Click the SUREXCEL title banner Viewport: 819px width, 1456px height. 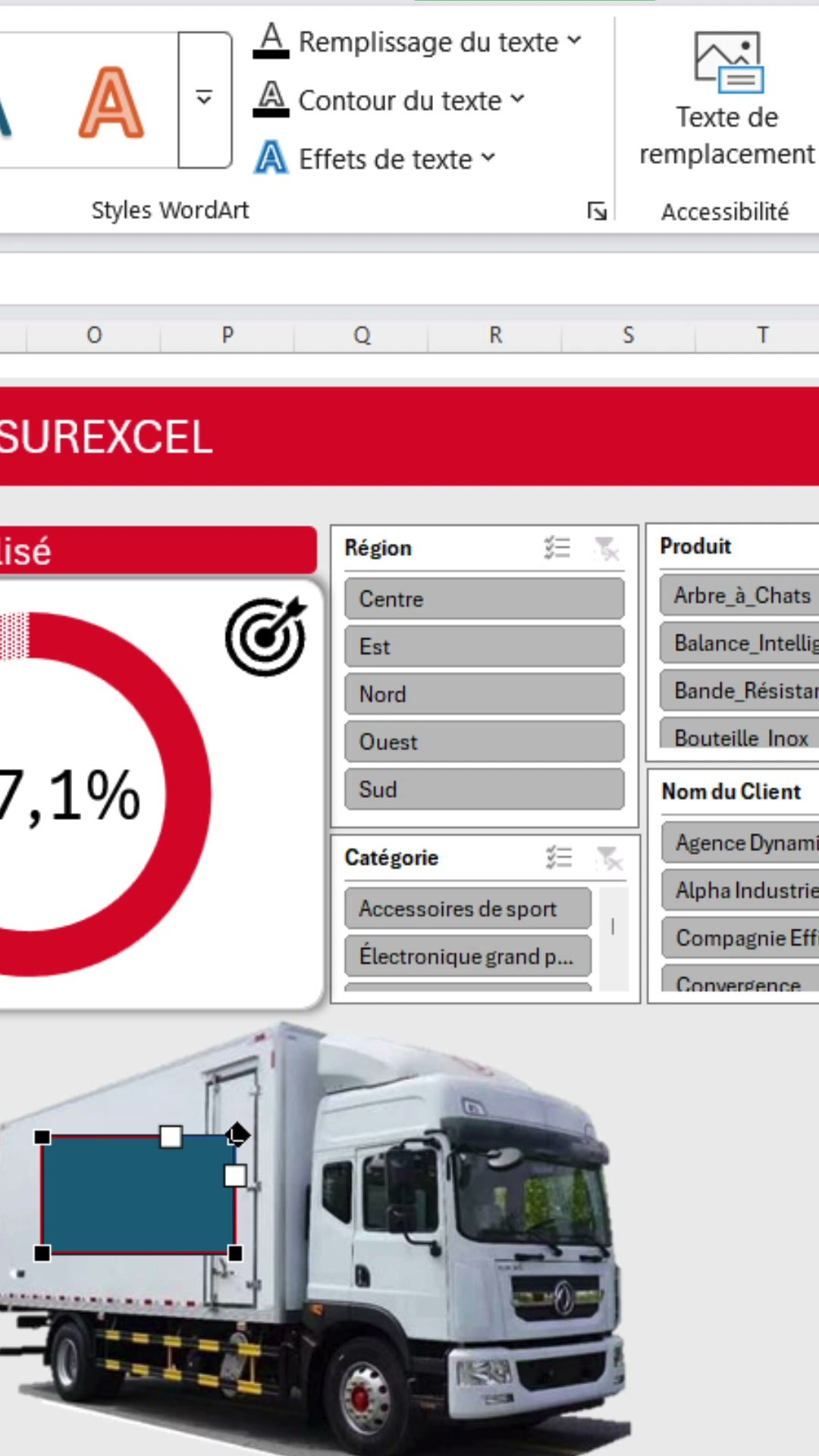pyautogui.click(x=409, y=436)
